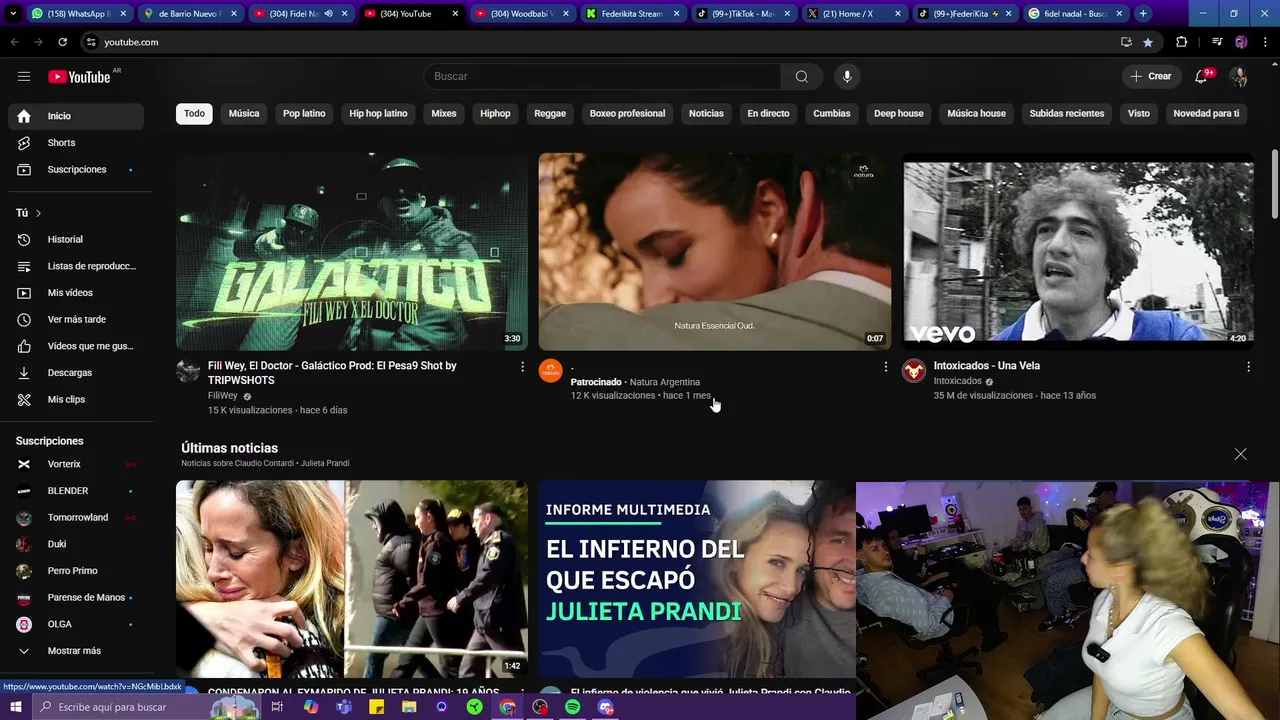The image size is (1280, 720).
Task: Open the YouTube hamburger guide menu
Action: tap(24, 76)
